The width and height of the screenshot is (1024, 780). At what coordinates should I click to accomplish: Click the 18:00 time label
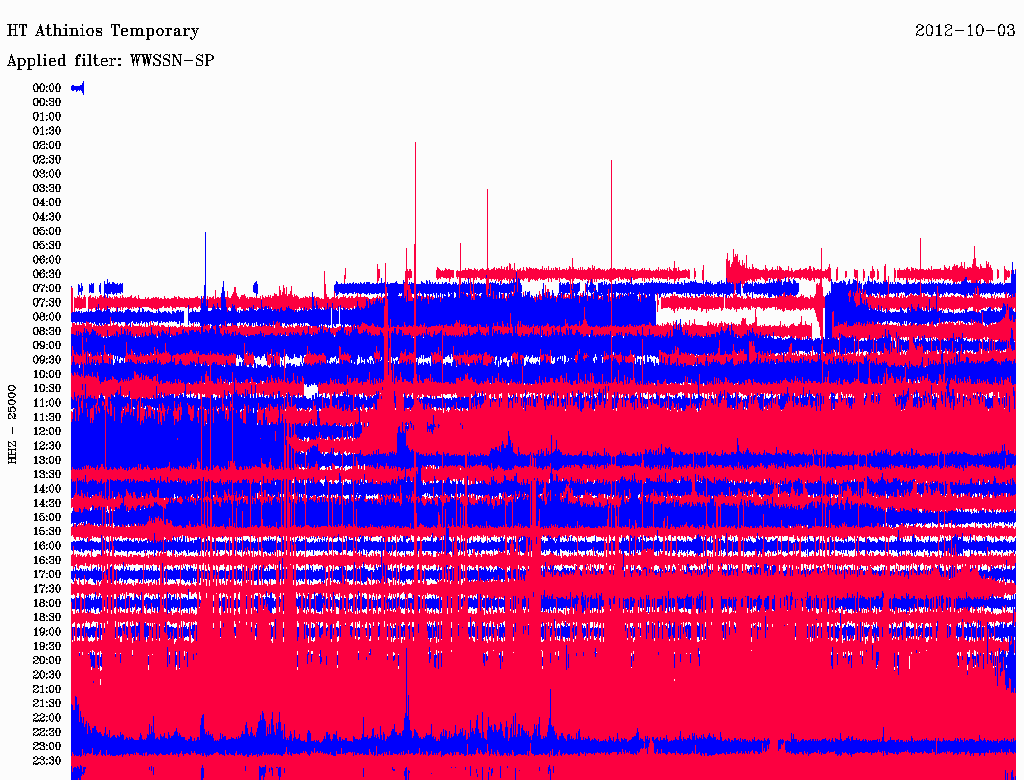[x=47, y=603]
